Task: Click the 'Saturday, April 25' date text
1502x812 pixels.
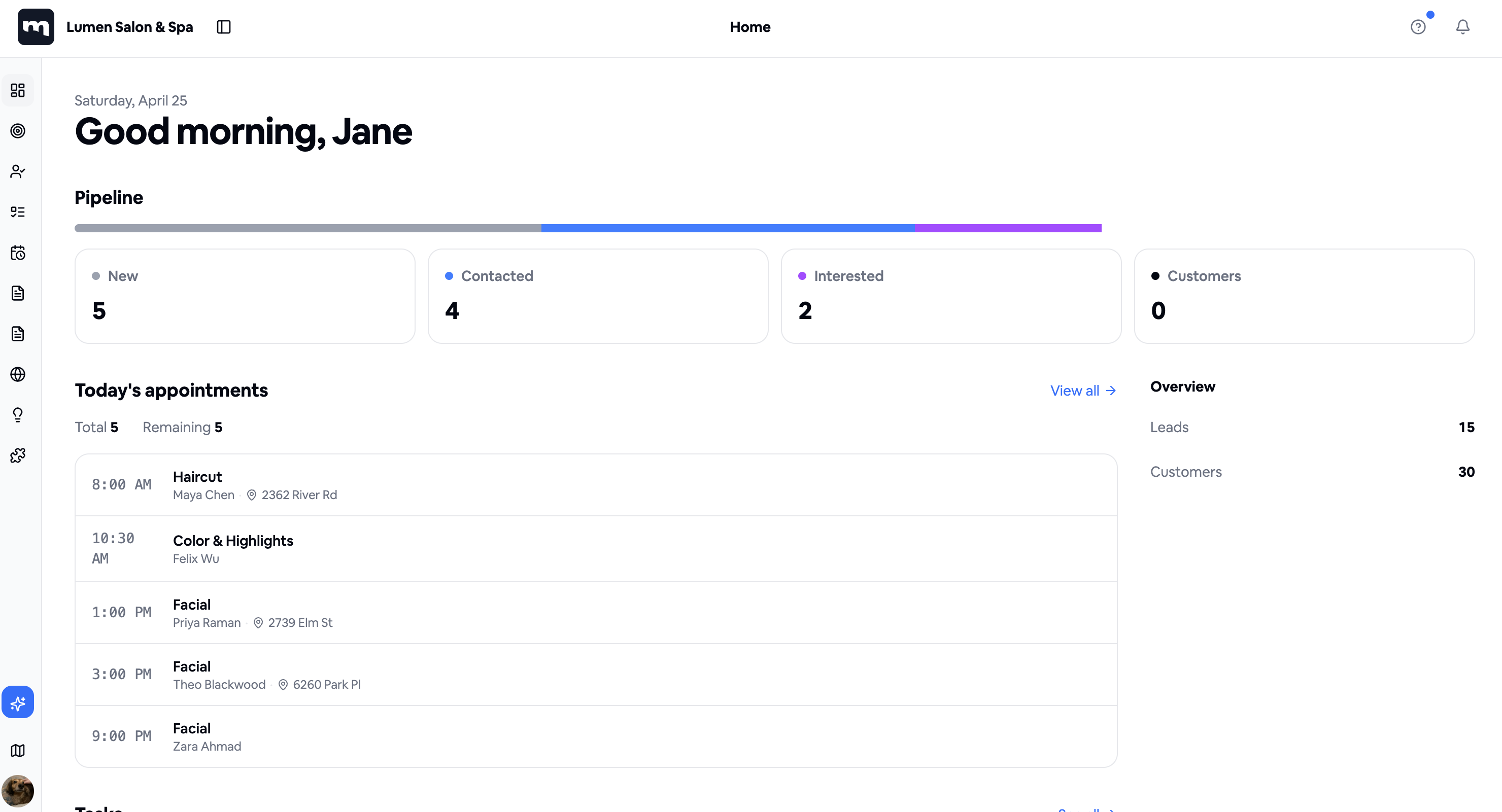Action: (x=130, y=100)
